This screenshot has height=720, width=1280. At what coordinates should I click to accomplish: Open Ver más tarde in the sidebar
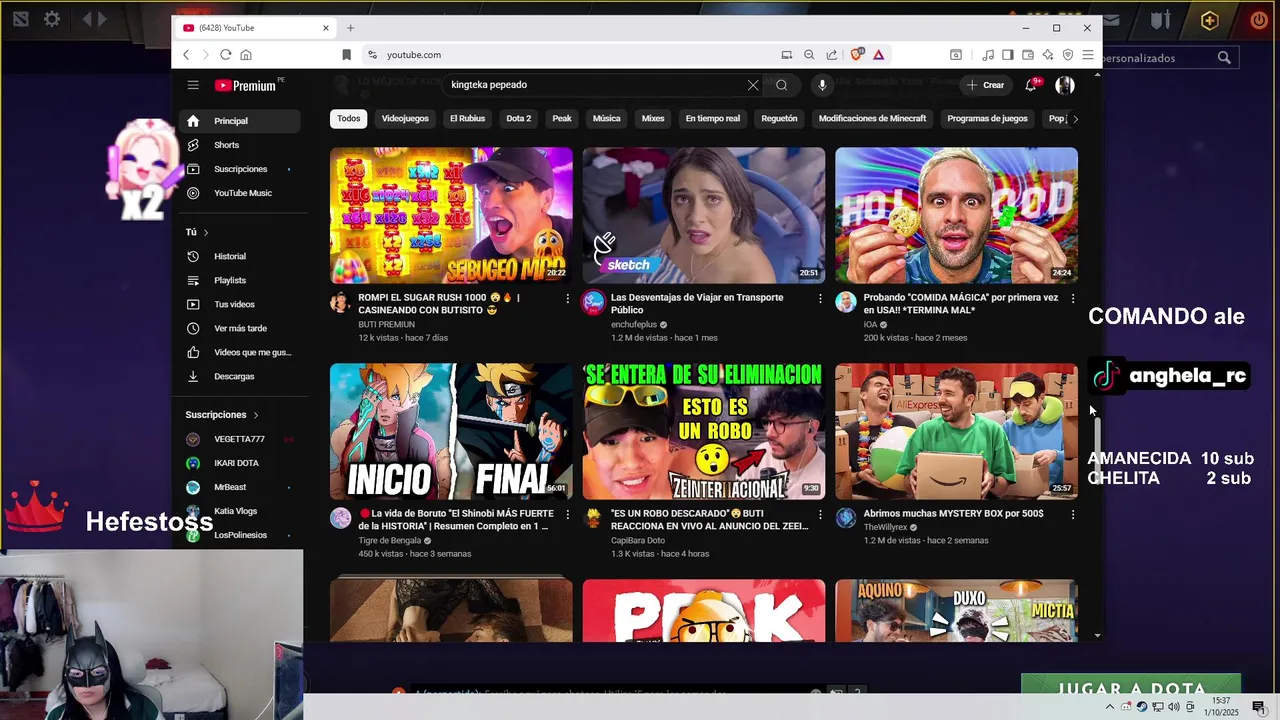click(240, 328)
